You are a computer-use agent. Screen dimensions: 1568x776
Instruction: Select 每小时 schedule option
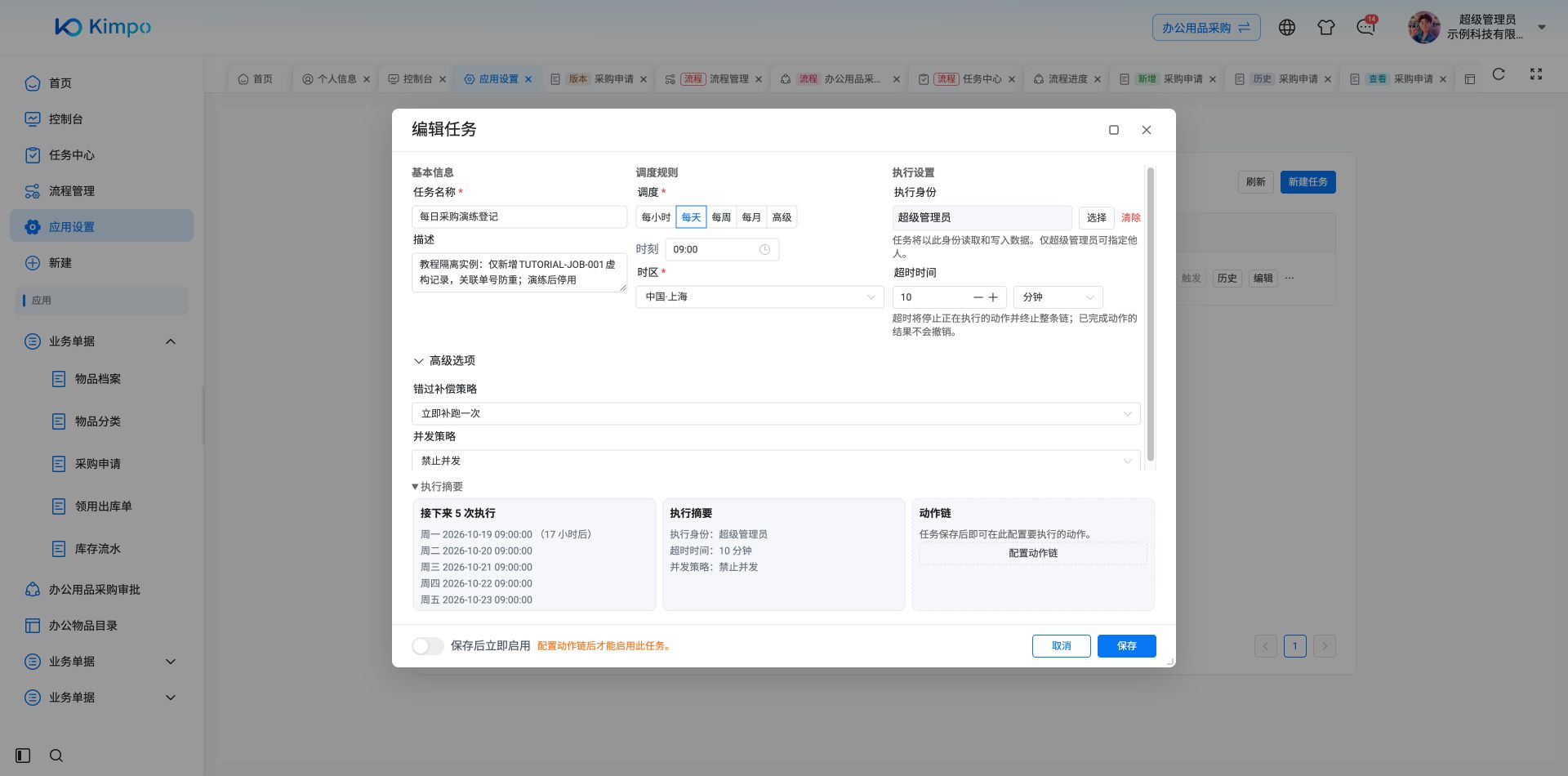tap(656, 217)
